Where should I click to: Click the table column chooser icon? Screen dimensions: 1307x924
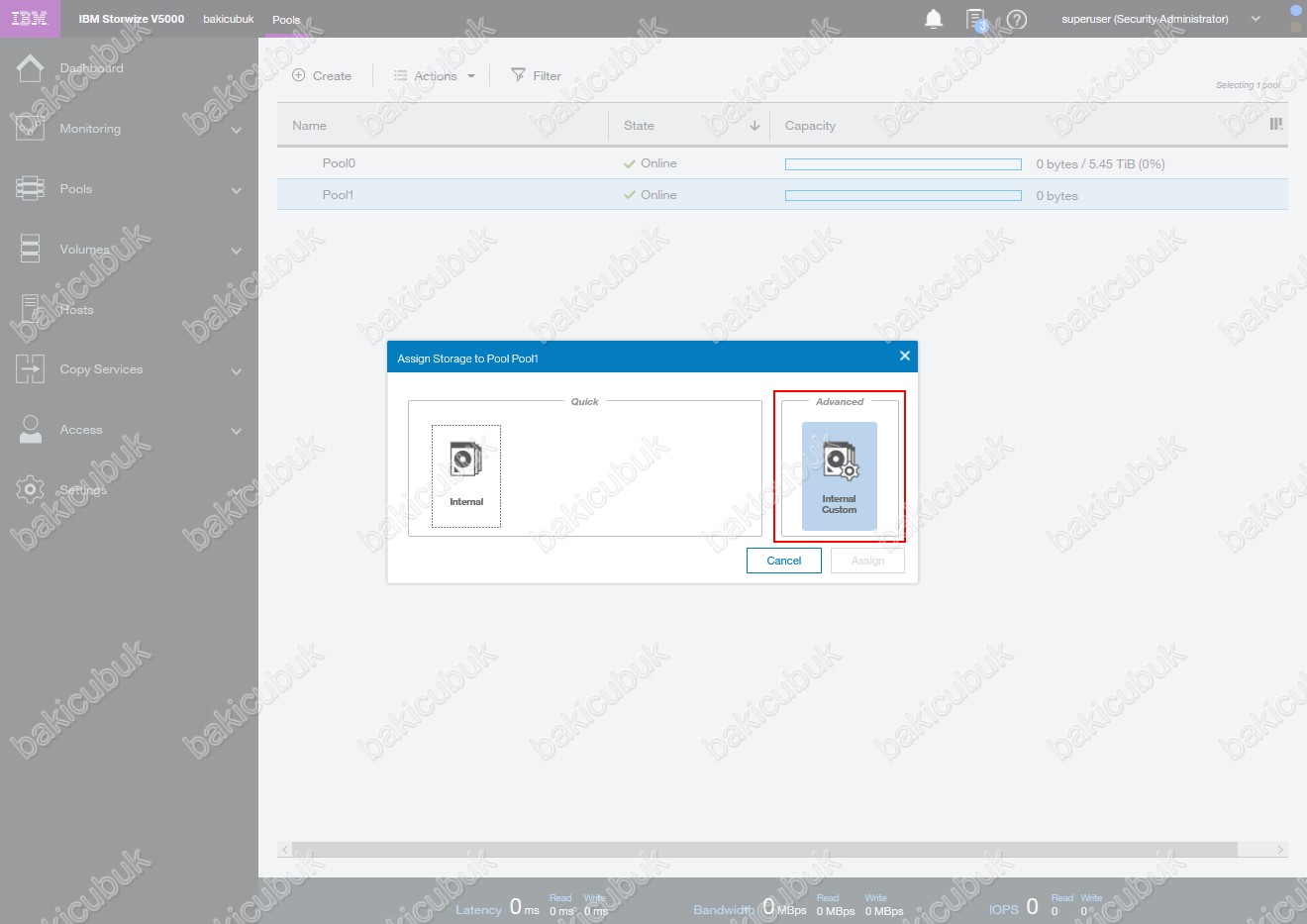point(1275,125)
